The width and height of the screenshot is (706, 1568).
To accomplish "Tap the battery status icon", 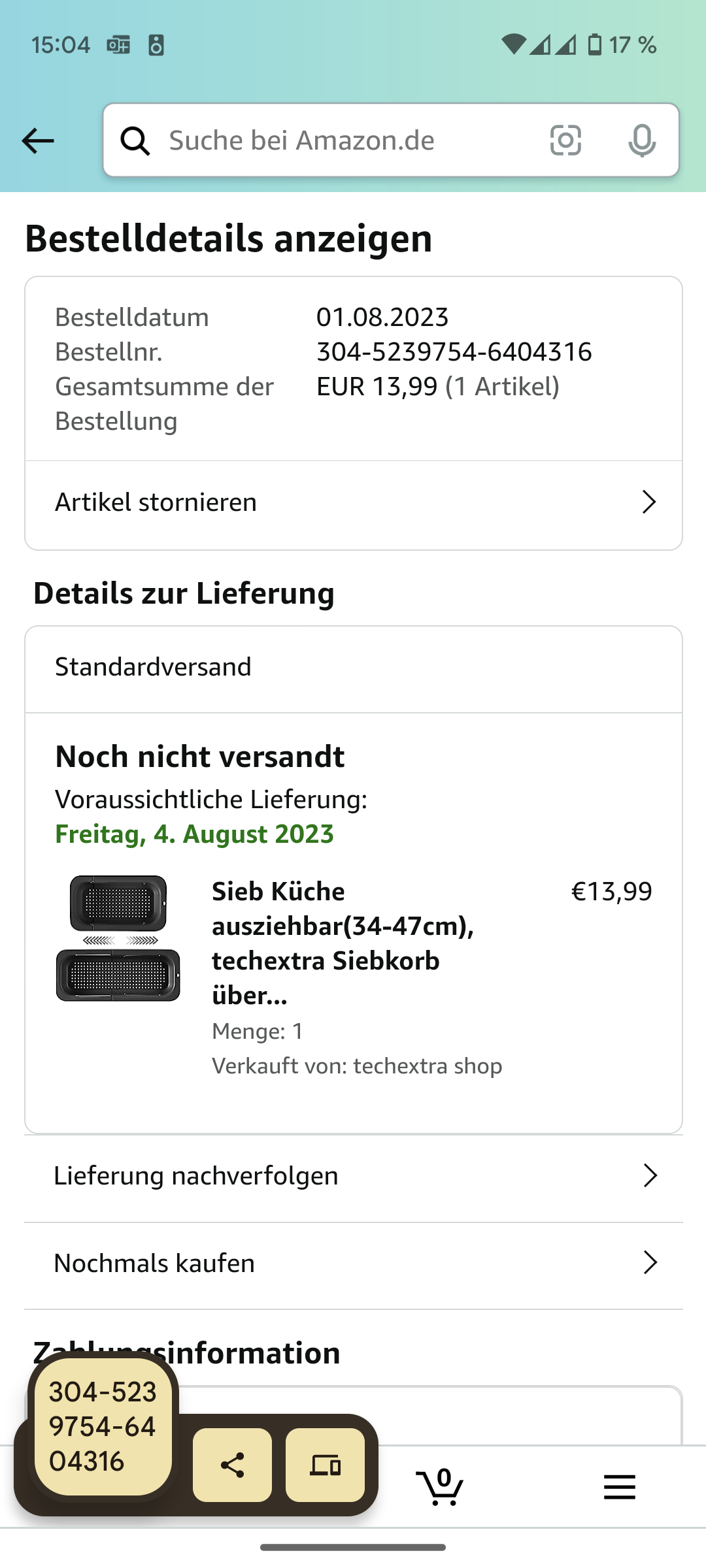I will (x=595, y=45).
